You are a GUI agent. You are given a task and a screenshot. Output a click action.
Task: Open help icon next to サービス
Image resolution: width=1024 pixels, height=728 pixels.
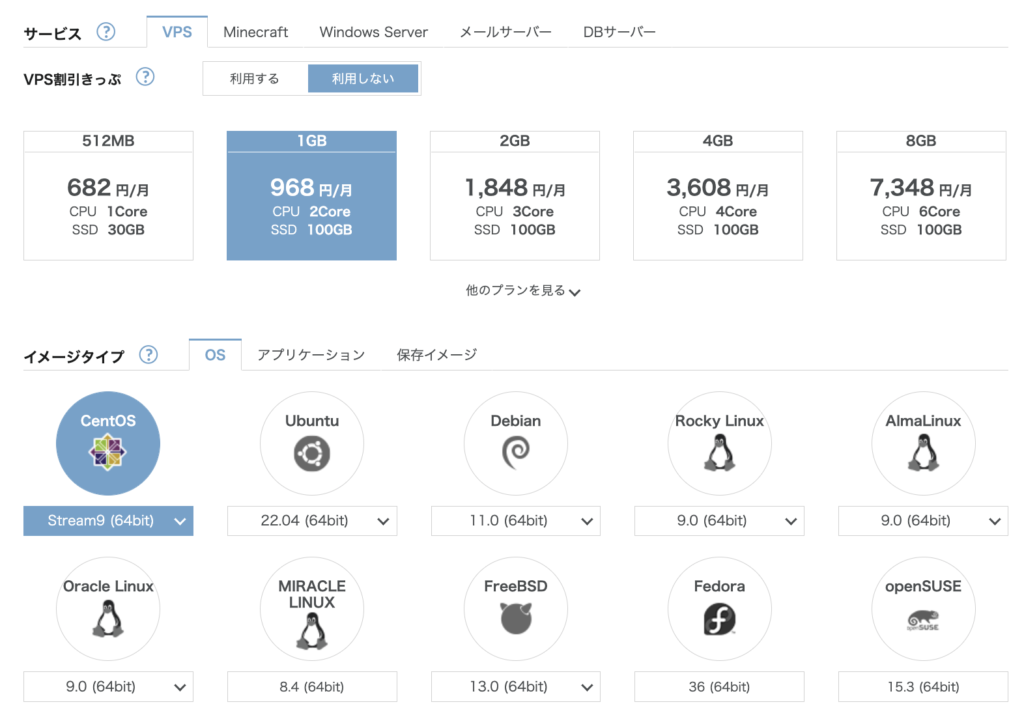pyautogui.click(x=106, y=31)
